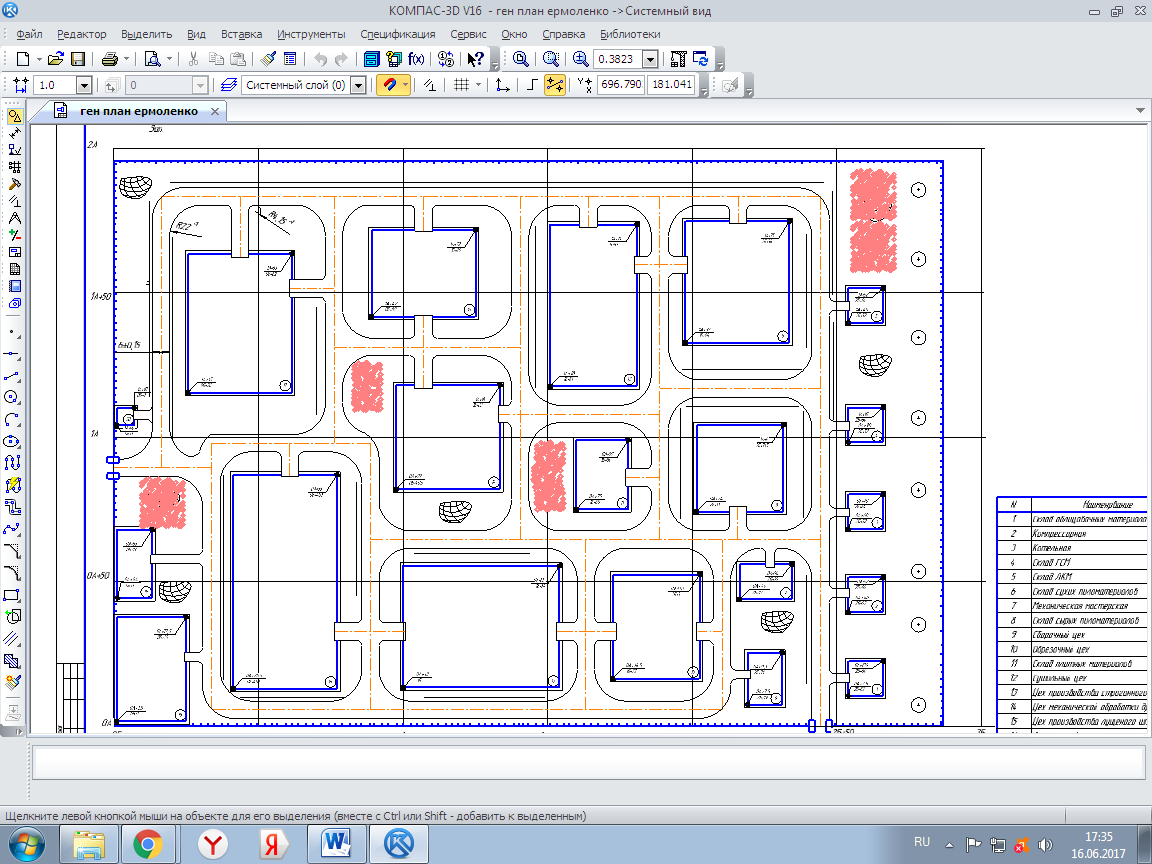
Task: Close the ген план ермоленко tab
Action: [x=215, y=112]
